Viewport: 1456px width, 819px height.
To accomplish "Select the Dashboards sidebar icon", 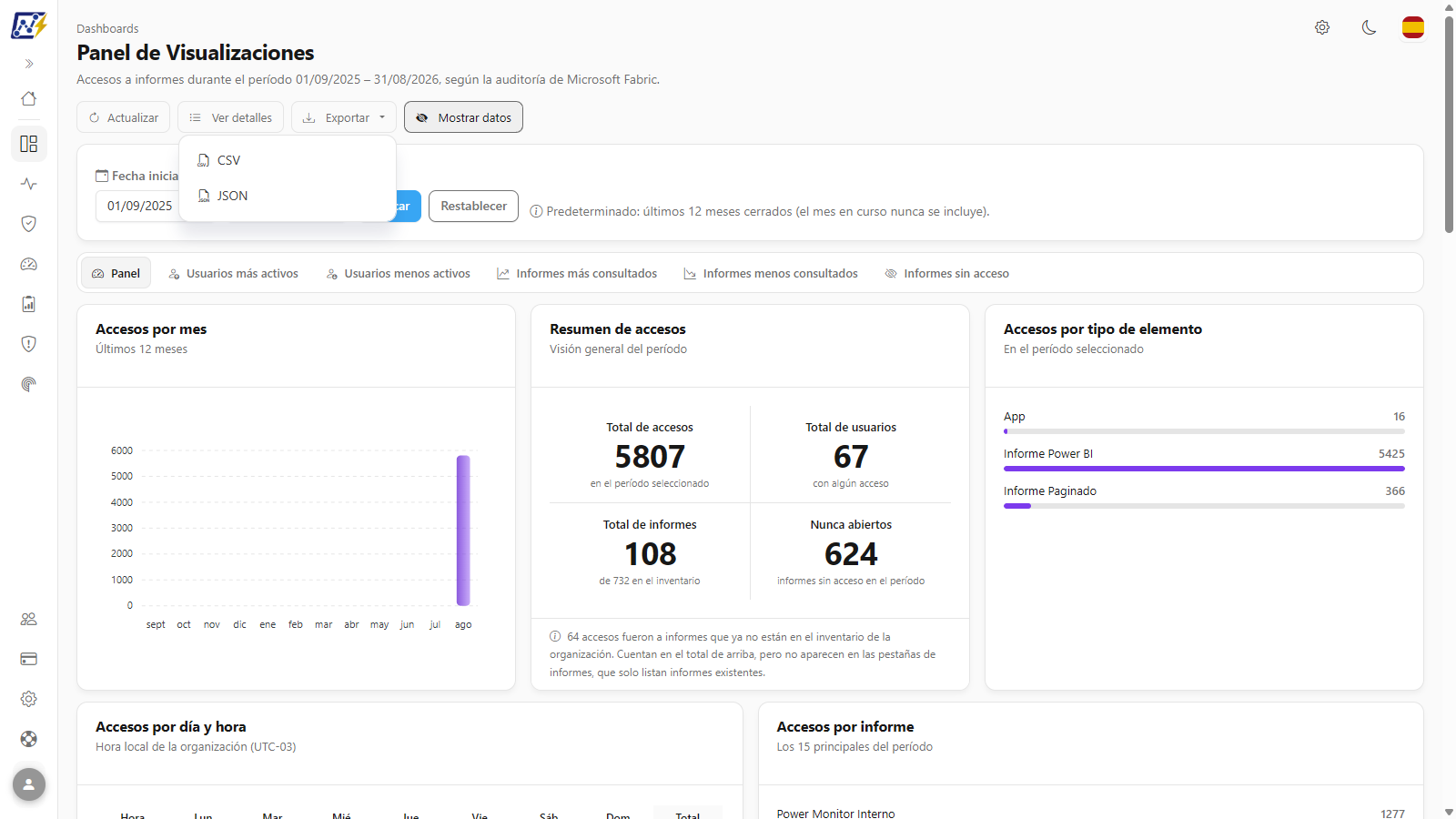I will (x=29, y=144).
